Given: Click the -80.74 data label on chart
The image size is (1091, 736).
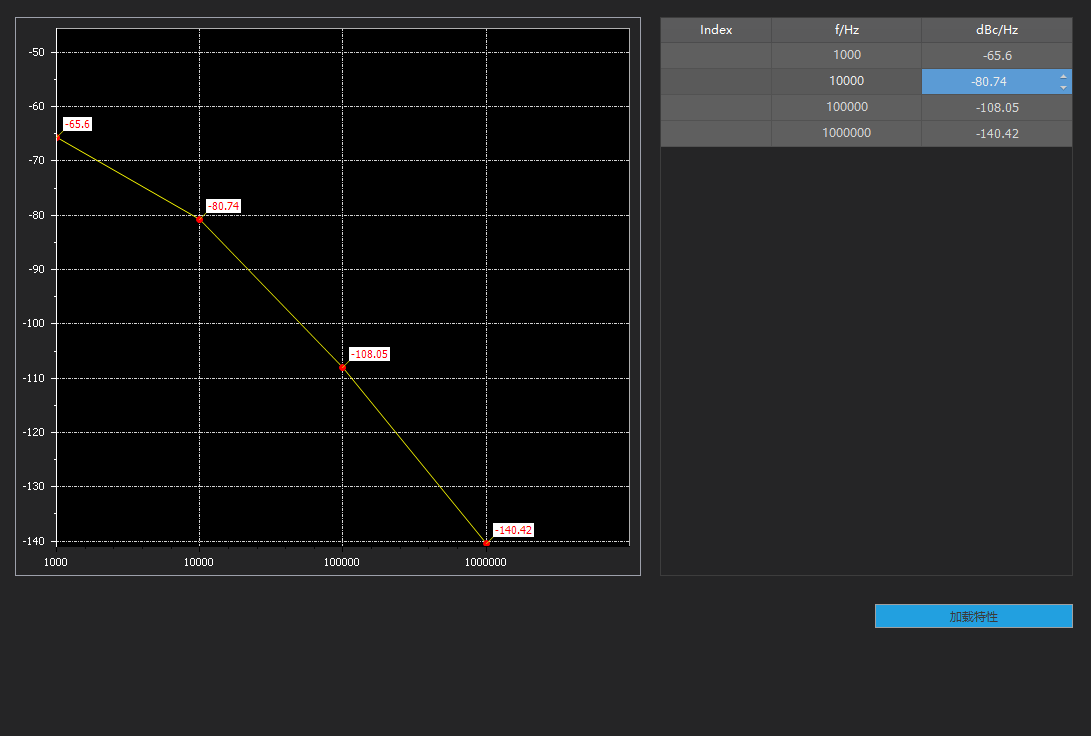Looking at the screenshot, I should (x=223, y=206).
